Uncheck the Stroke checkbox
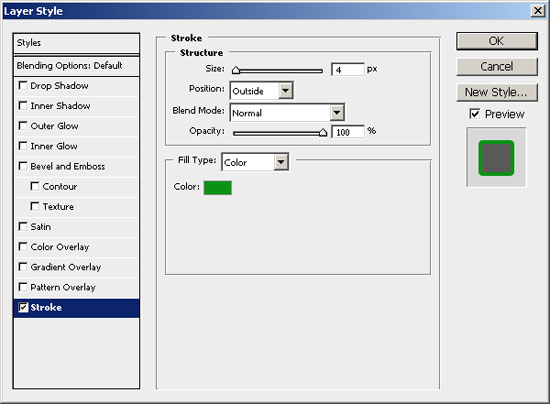Viewport: 550px width, 404px height. point(23,308)
